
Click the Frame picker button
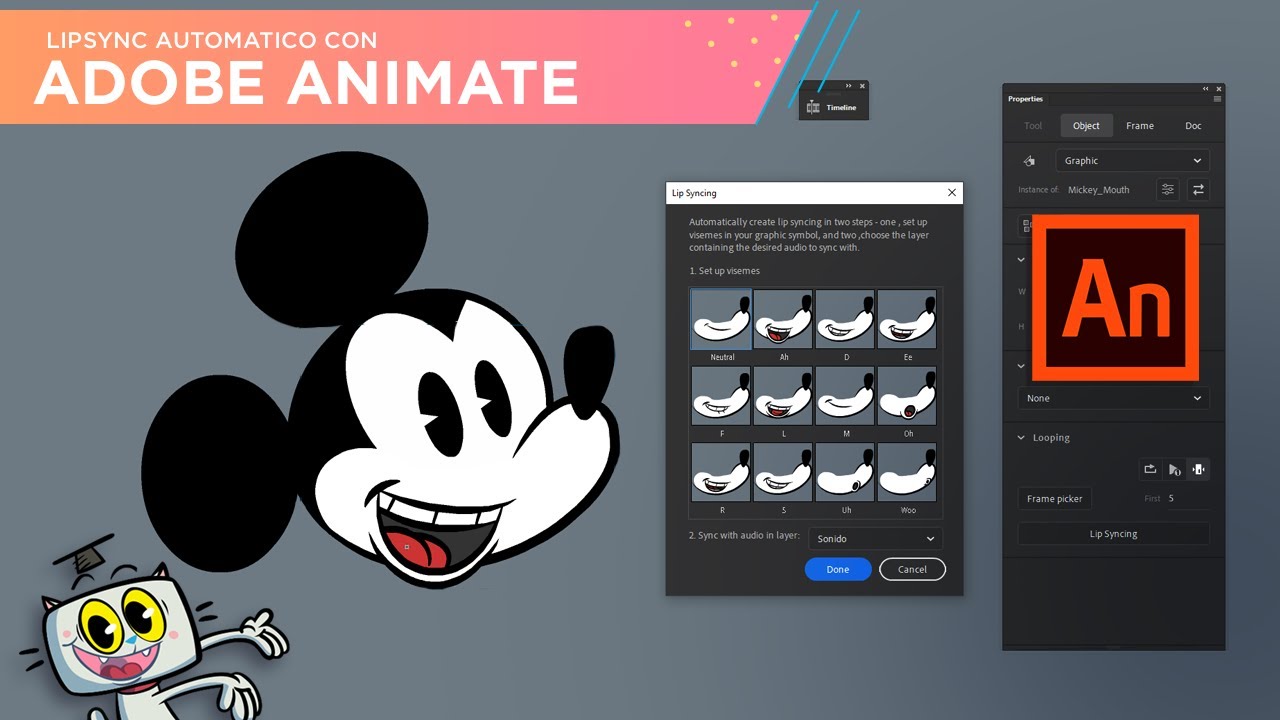click(1055, 499)
